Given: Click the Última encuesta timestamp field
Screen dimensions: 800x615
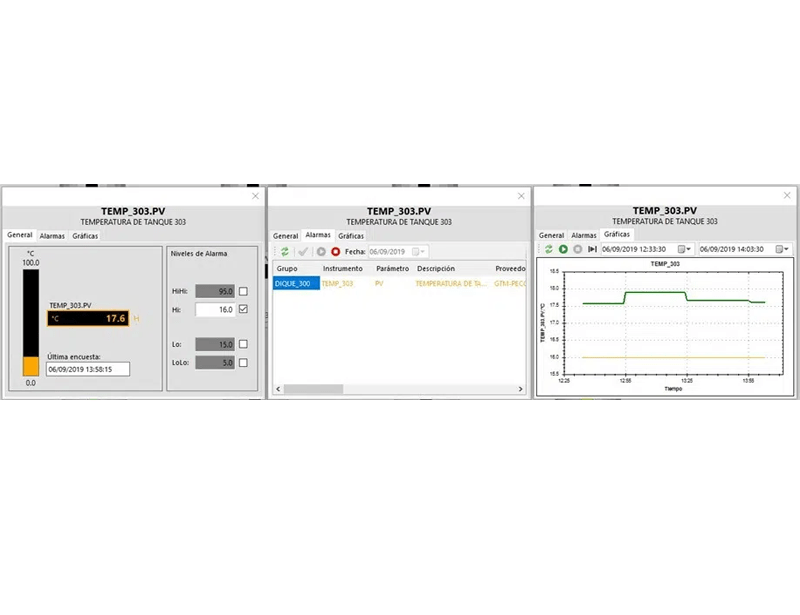Looking at the screenshot, I should point(88,369).
